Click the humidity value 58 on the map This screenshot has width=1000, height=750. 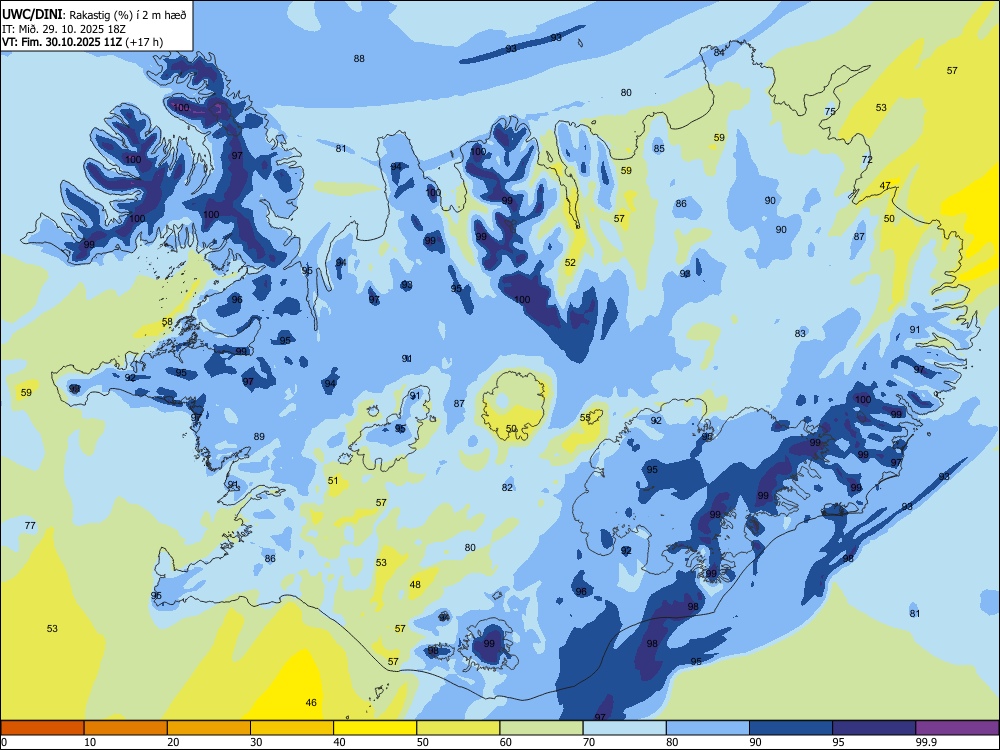pos(167,322)
